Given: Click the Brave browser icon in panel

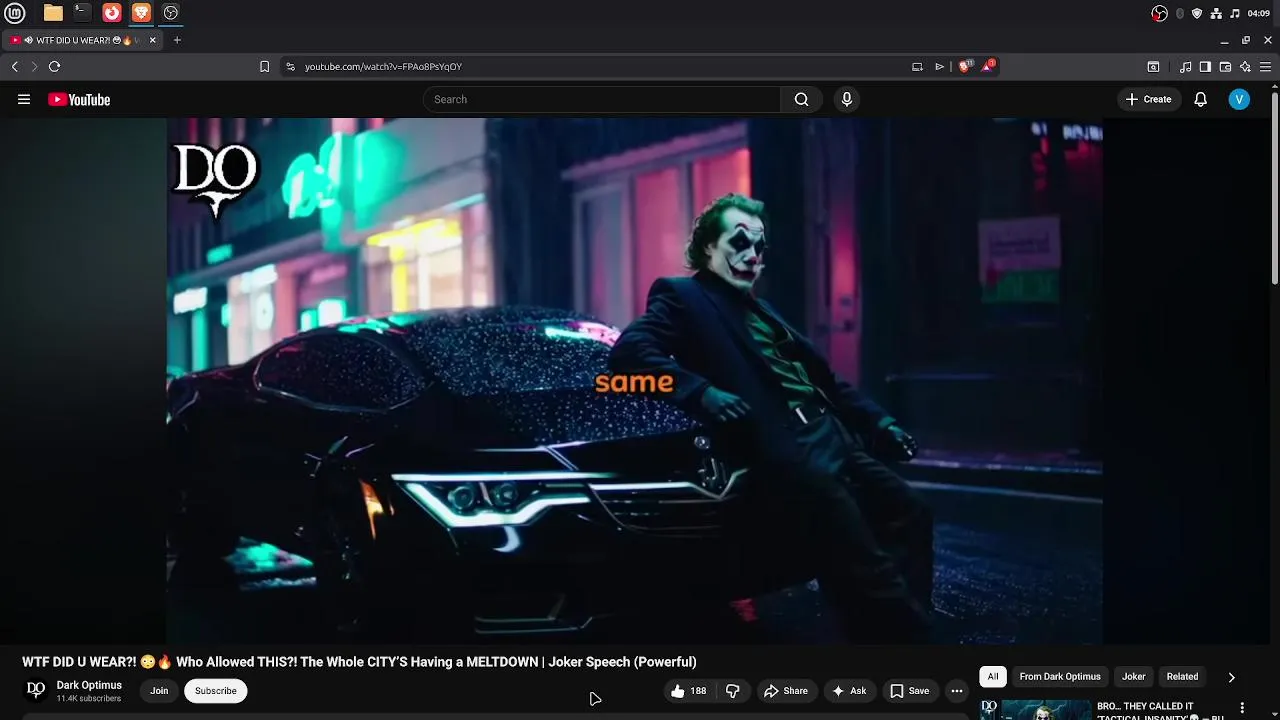Looking at the screenshot, I should tap(141, 13).
